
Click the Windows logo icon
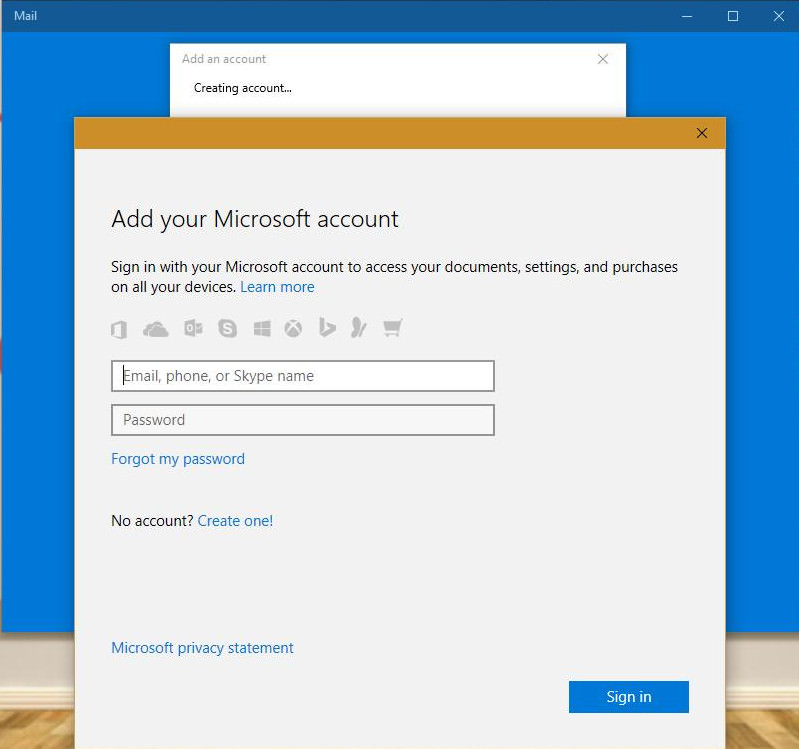(x=262, y=329)
